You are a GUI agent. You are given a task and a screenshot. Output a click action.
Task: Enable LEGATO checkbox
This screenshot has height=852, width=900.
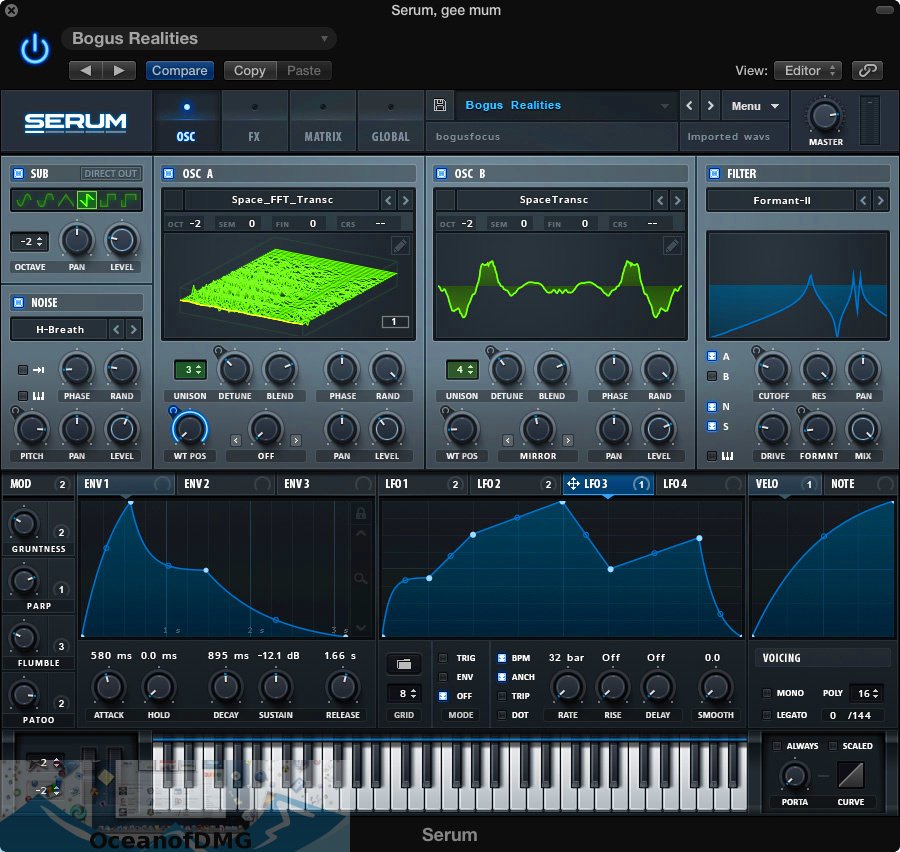766,715
